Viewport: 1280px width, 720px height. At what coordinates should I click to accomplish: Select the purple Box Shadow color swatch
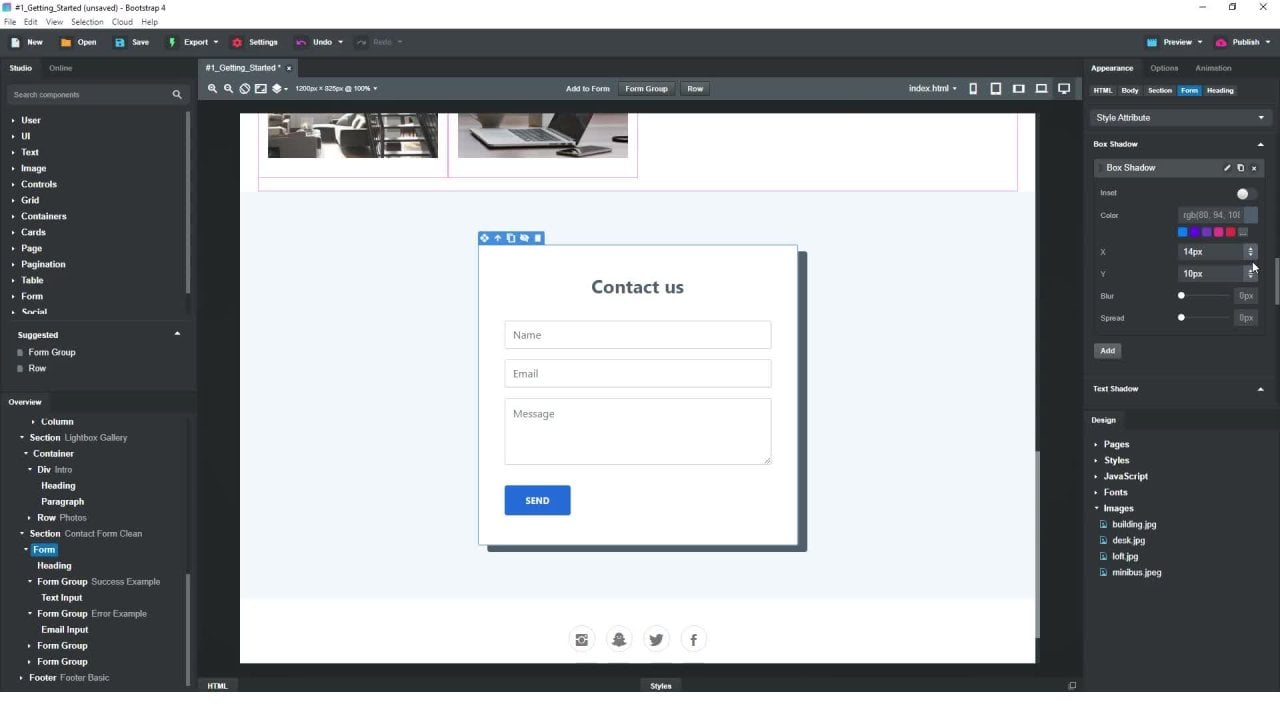point(1194,231)
